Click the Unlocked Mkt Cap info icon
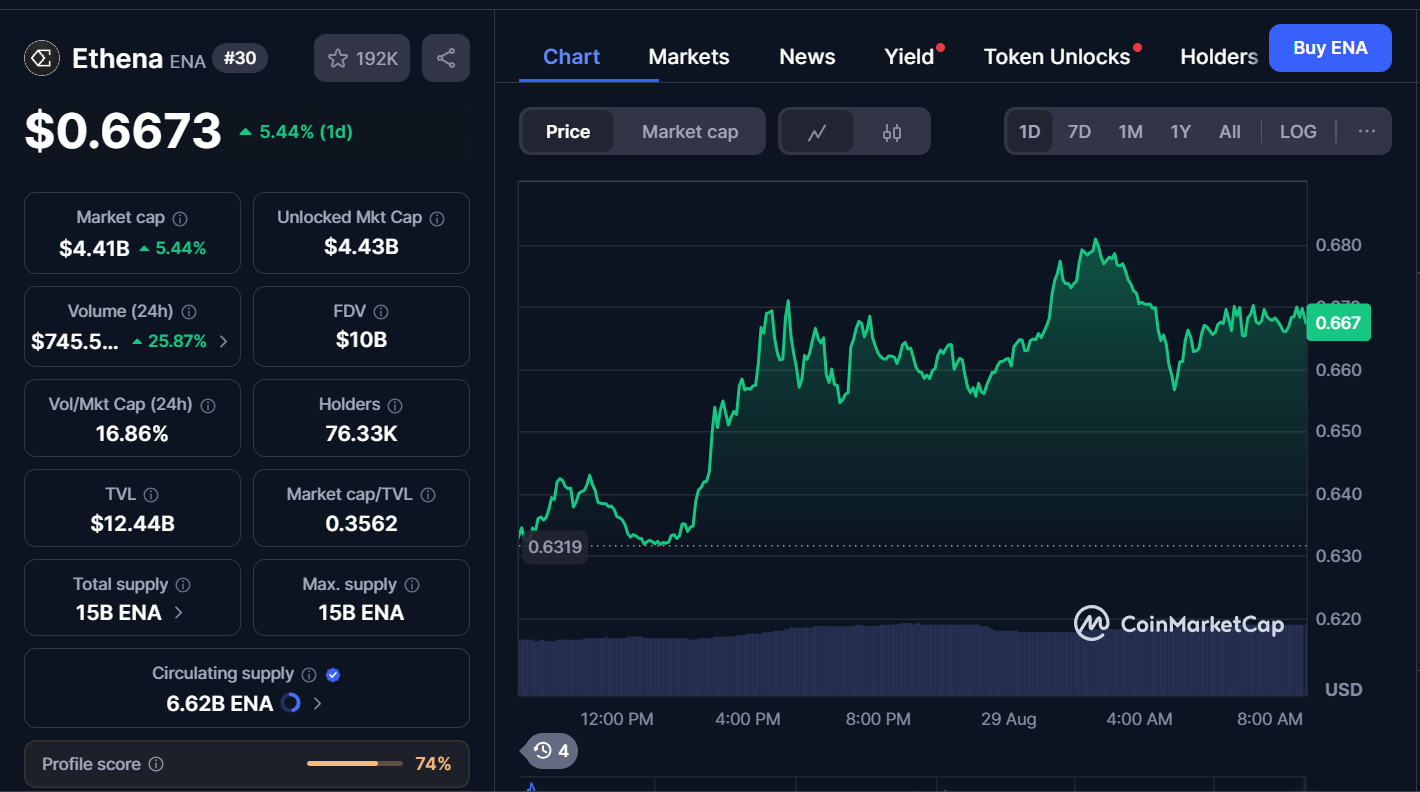The image size is (1420, 792). click(x=437, y=218)
